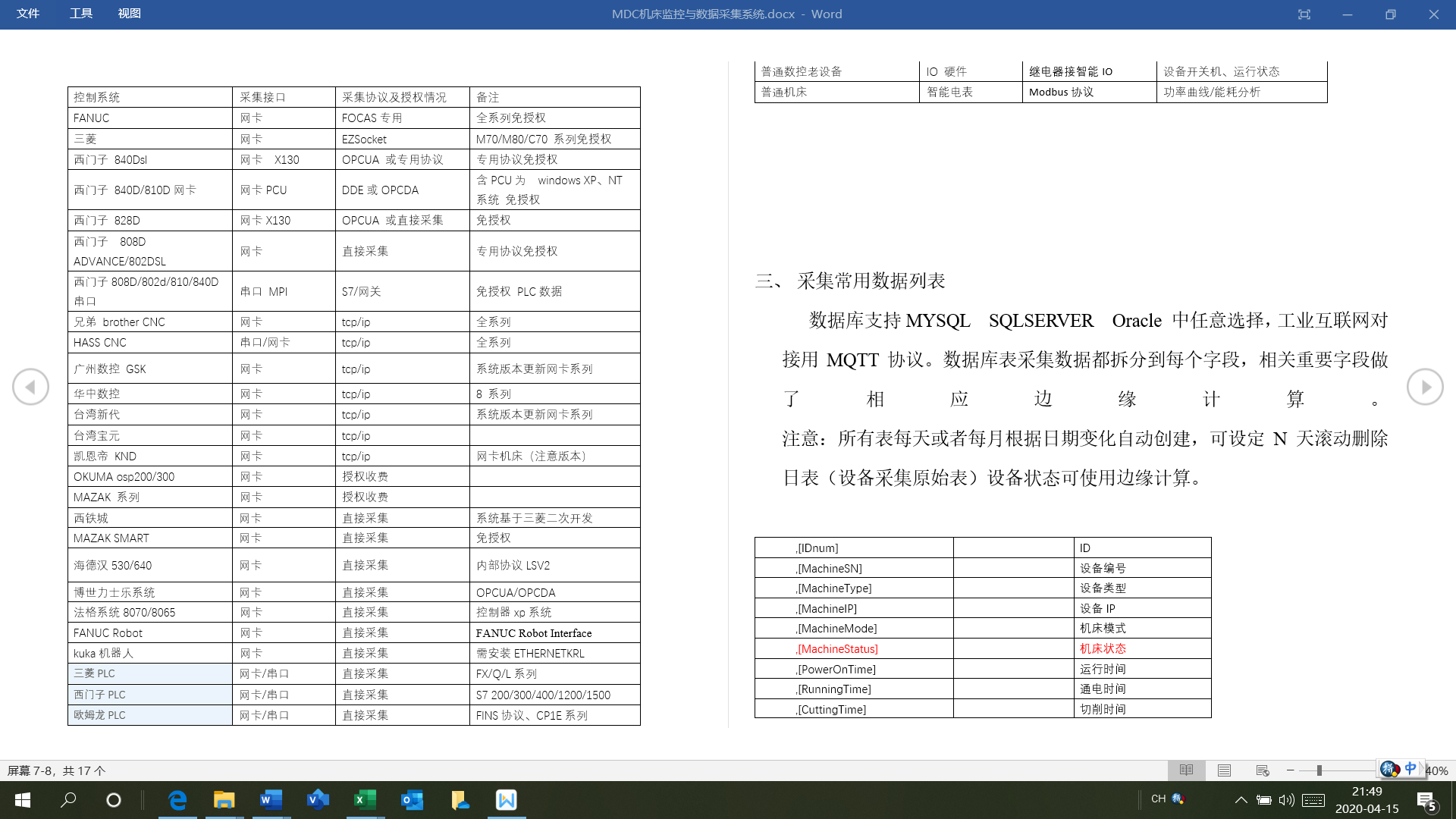Screen dimensions: 1456x819
Task: Click the zoom slider handle
Action: 1319,770
